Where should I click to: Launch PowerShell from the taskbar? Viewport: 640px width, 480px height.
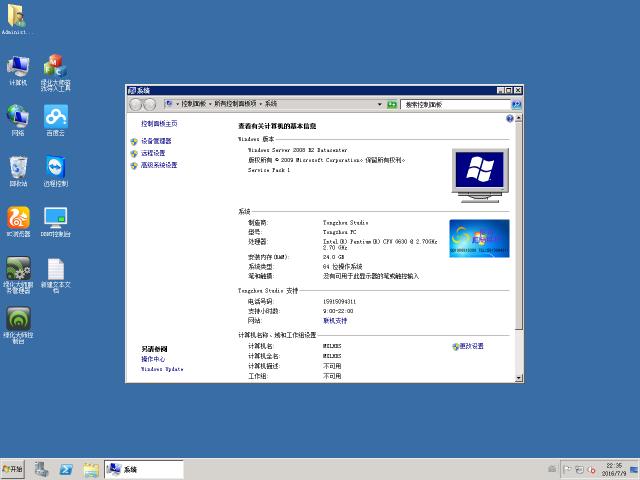[x=66, y=469]
